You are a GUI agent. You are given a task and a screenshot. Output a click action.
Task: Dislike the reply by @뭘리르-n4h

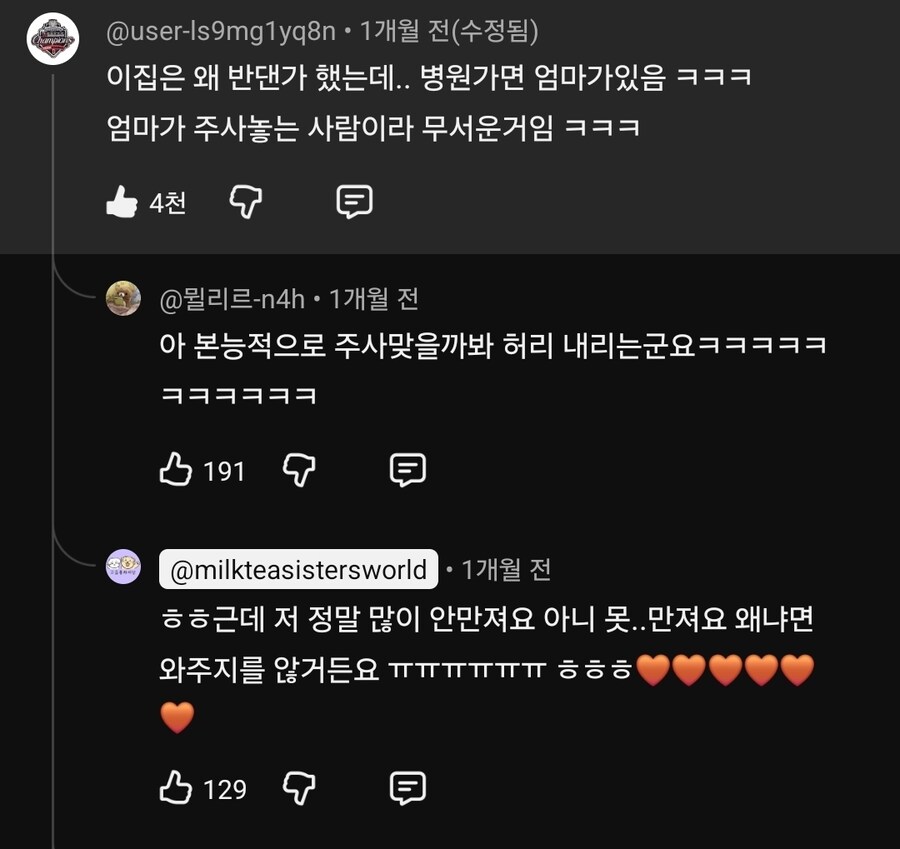click(x=299, y=469)
